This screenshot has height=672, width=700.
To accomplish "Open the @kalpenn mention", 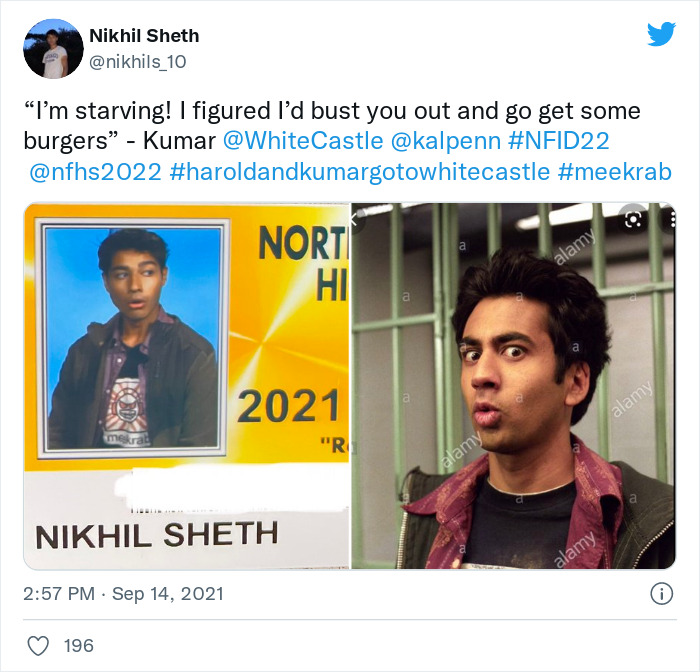I will click(x=445, y=141).
